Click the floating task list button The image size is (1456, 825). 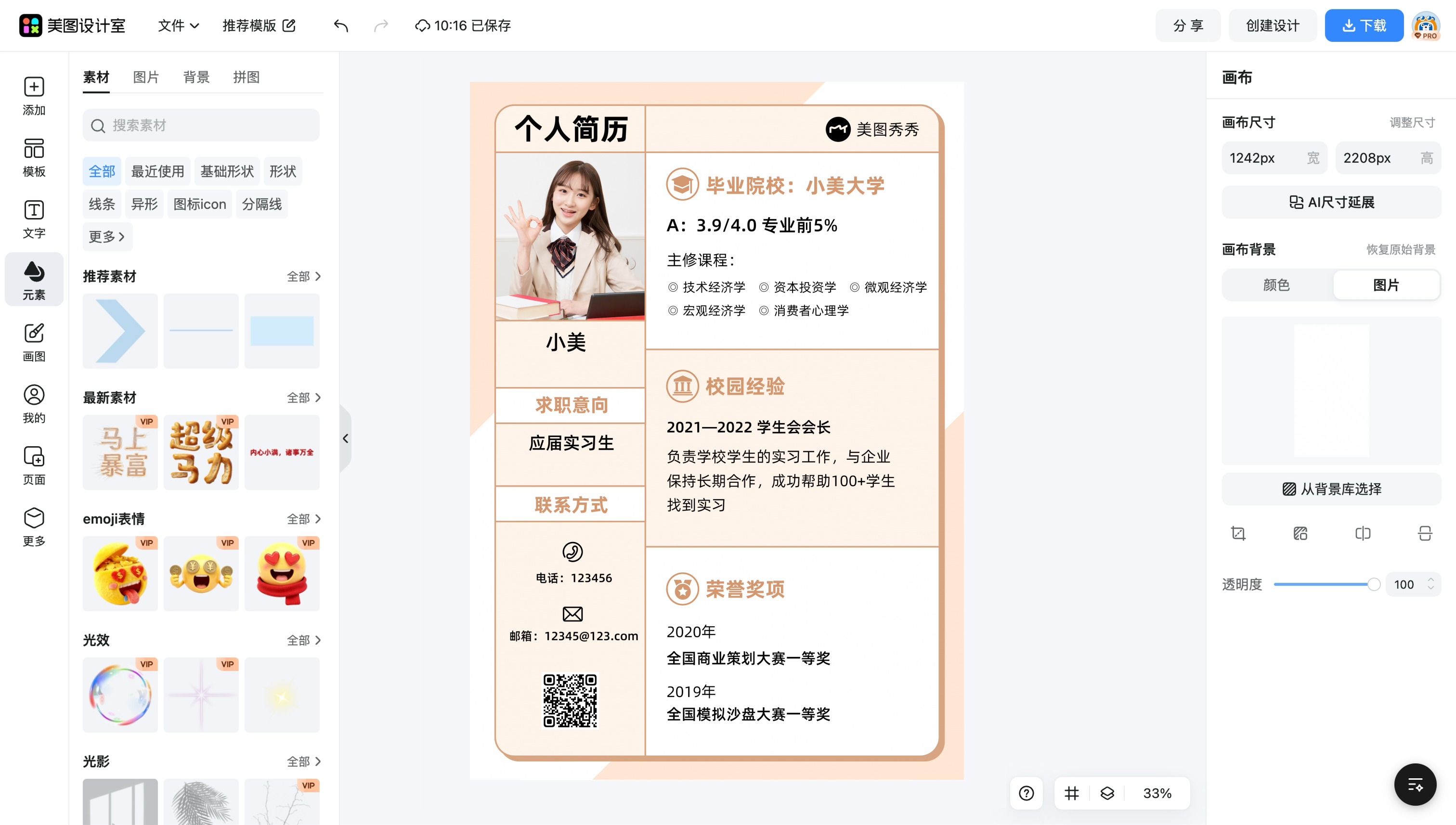point(1415,784)
